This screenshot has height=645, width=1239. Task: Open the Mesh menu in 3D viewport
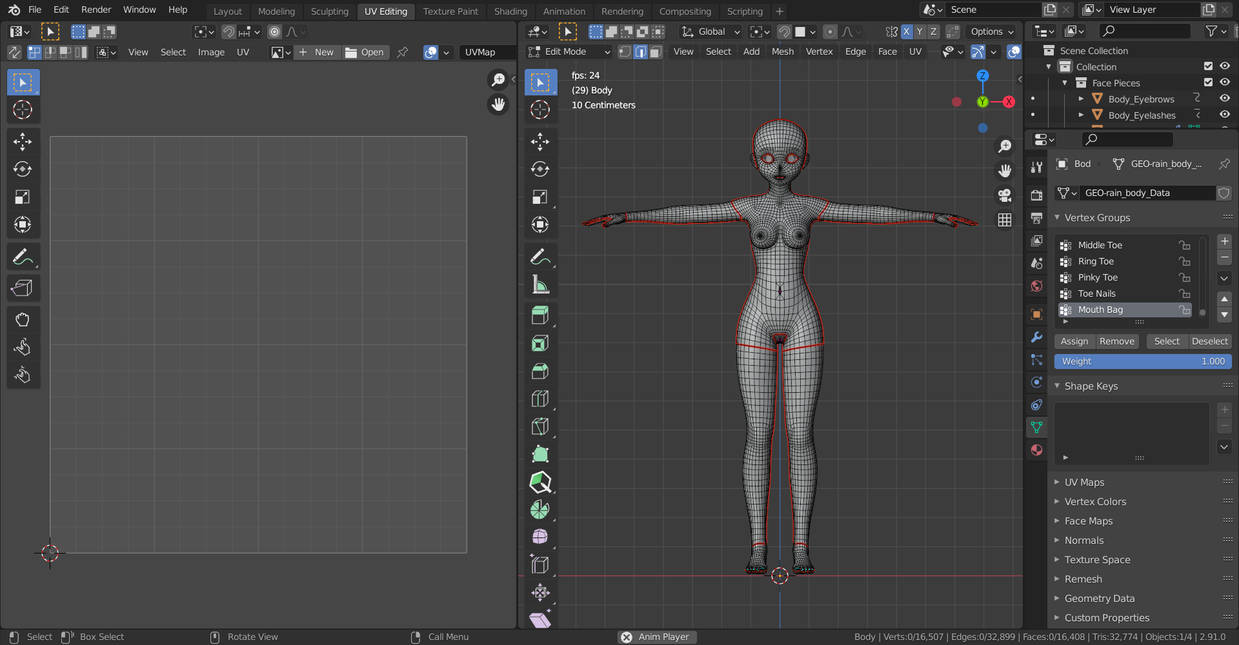point(783,51)
